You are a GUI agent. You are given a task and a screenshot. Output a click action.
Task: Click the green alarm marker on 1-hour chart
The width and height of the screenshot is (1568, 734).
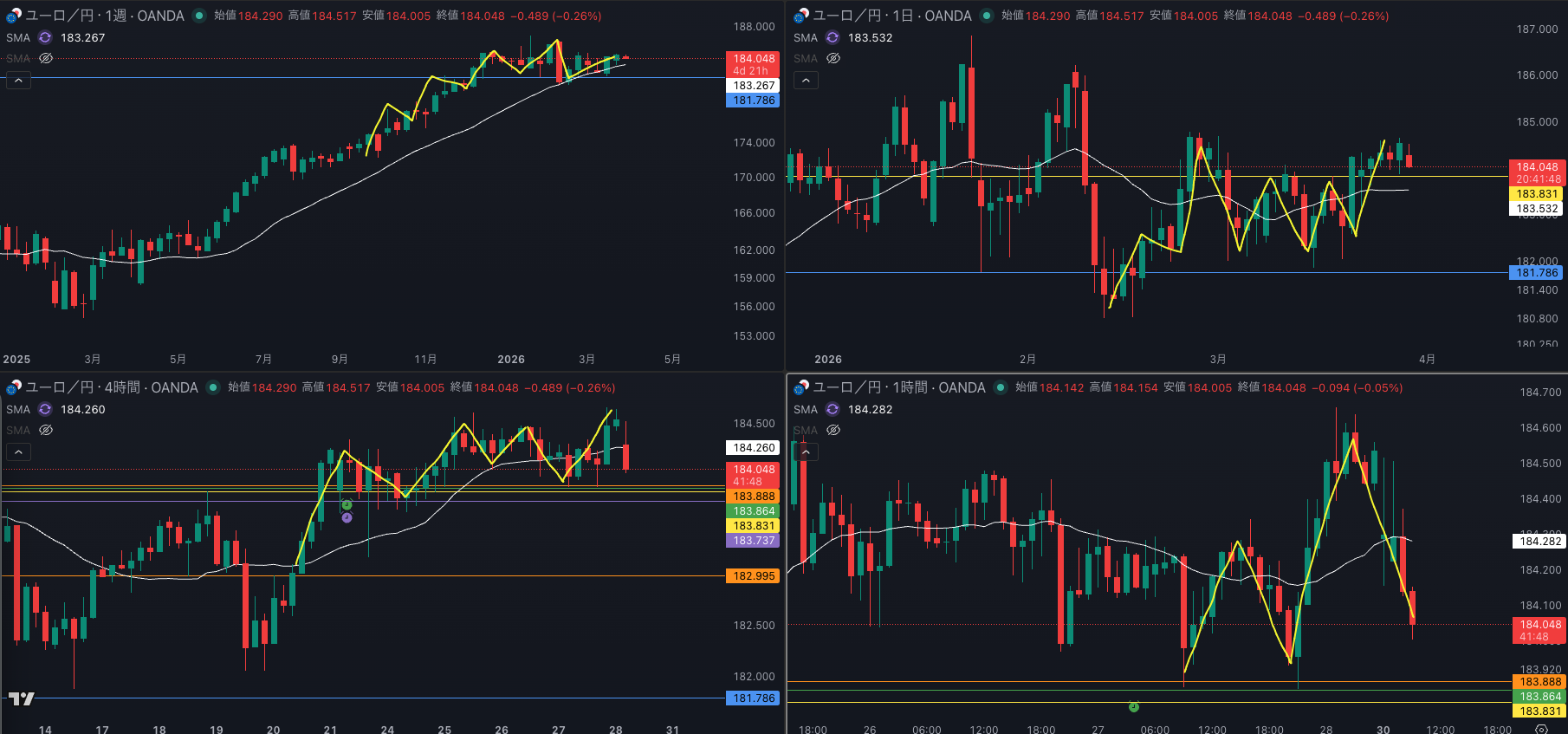1133,707
